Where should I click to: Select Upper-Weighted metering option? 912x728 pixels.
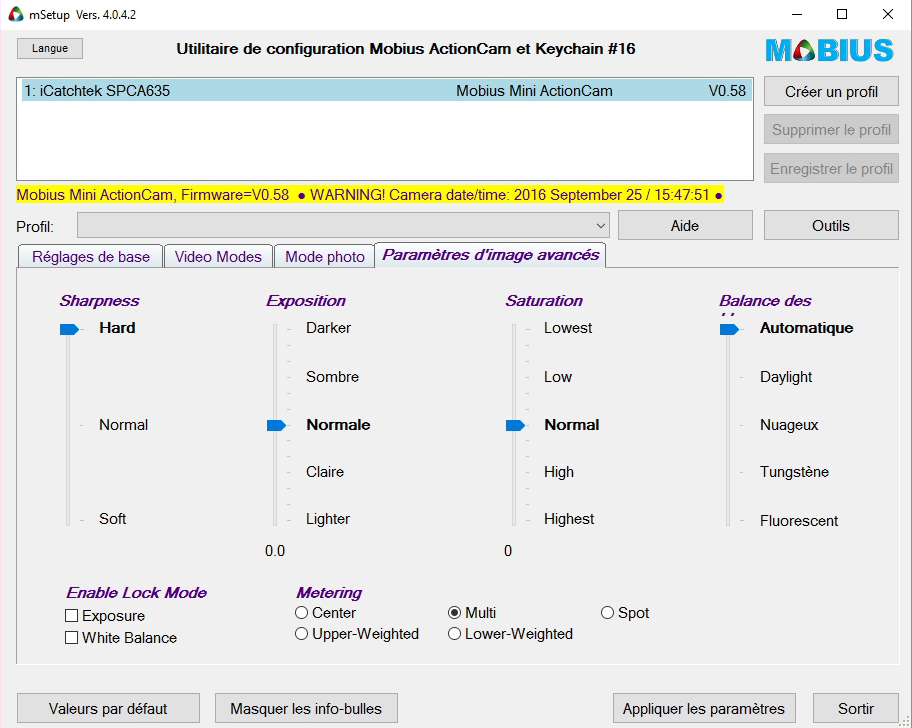(x=301, y=634)
